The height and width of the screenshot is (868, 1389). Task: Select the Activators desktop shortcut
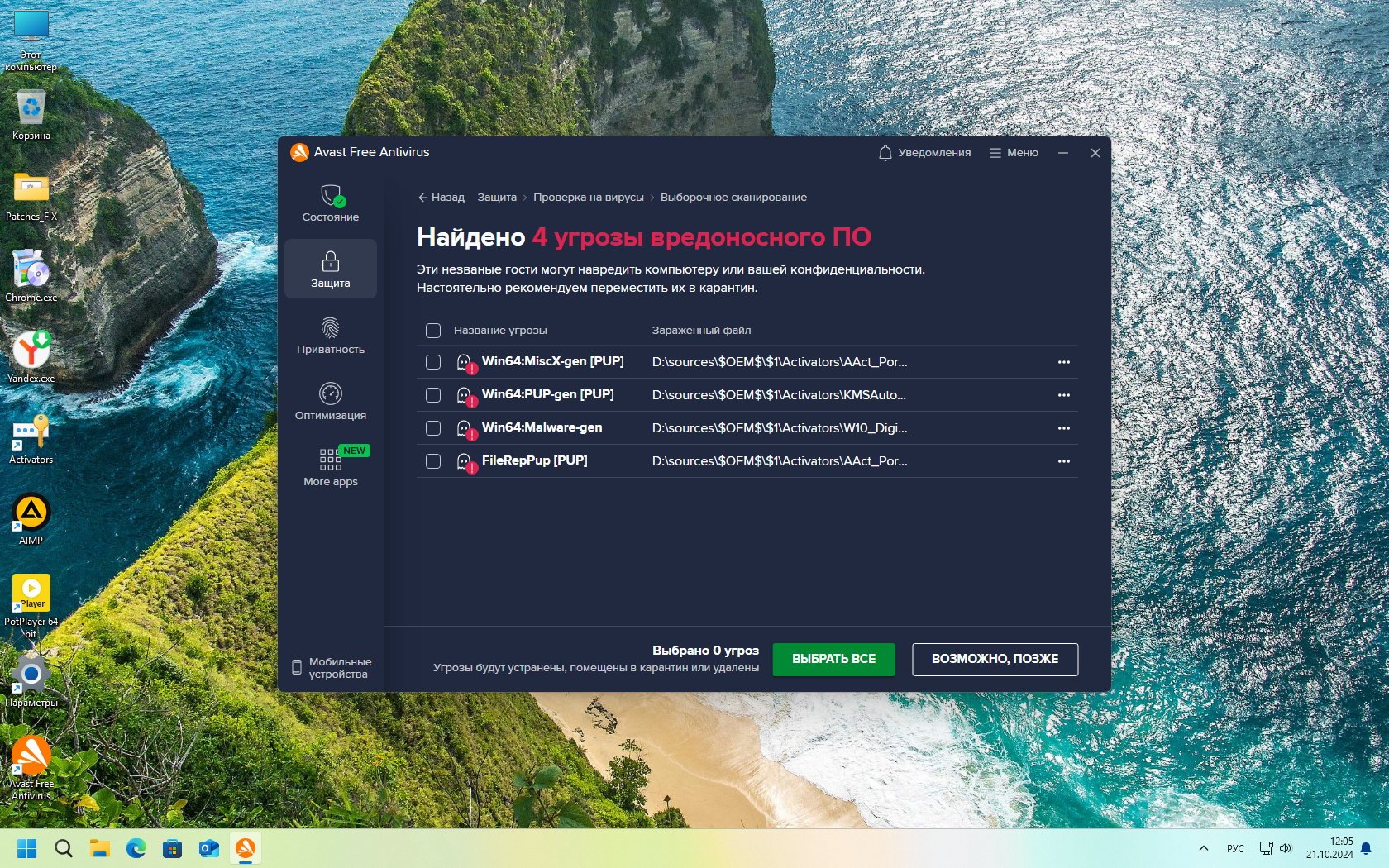coord(31,438)
